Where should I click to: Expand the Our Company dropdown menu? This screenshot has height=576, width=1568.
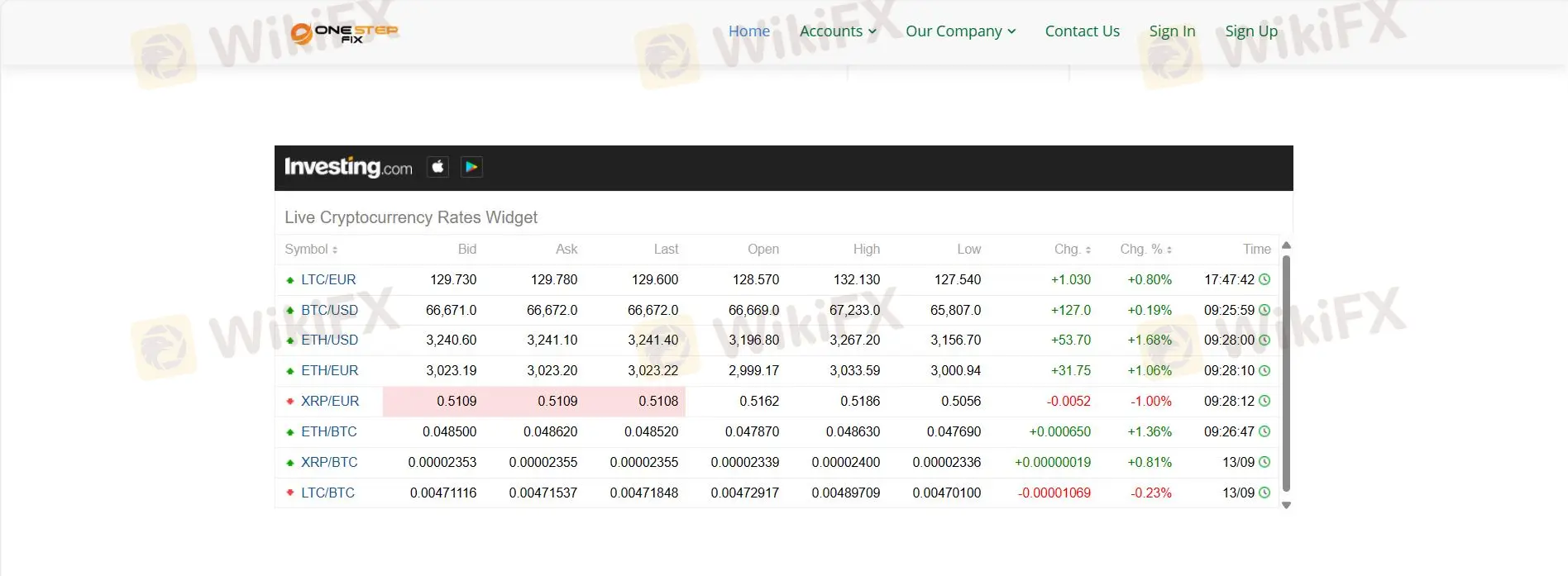(960, 31)
